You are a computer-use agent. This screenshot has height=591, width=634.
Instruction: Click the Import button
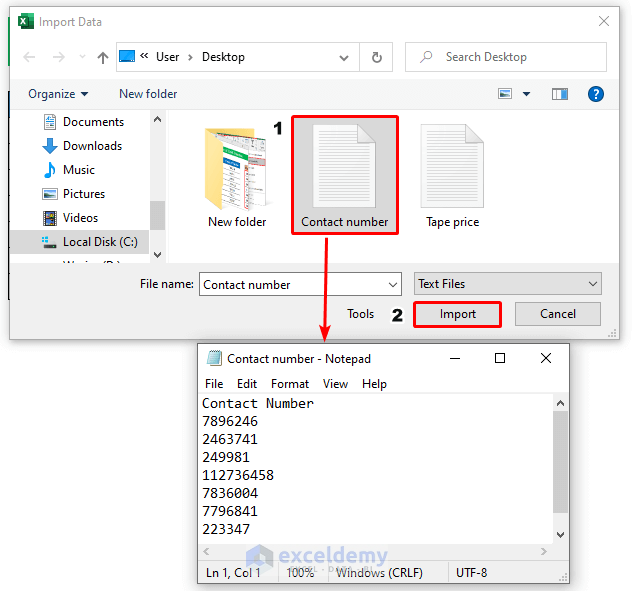[458, 314]
